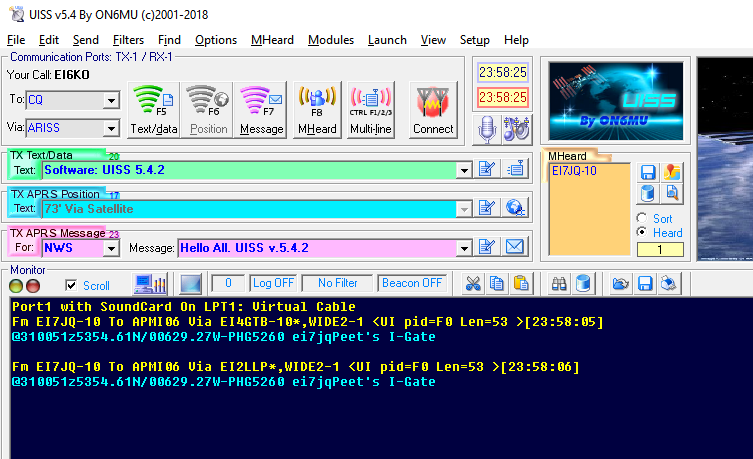Open file with folder icon in Monitor toolbar
The image size is (753, 459).
tap(620, 284)
